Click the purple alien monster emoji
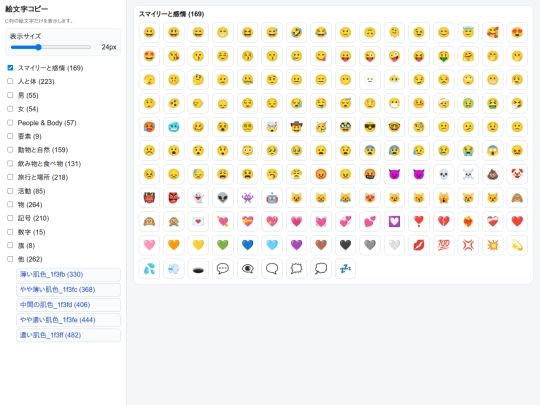This screenshot has width=540, height=405. pyautogui.click(x=247, y=198)
